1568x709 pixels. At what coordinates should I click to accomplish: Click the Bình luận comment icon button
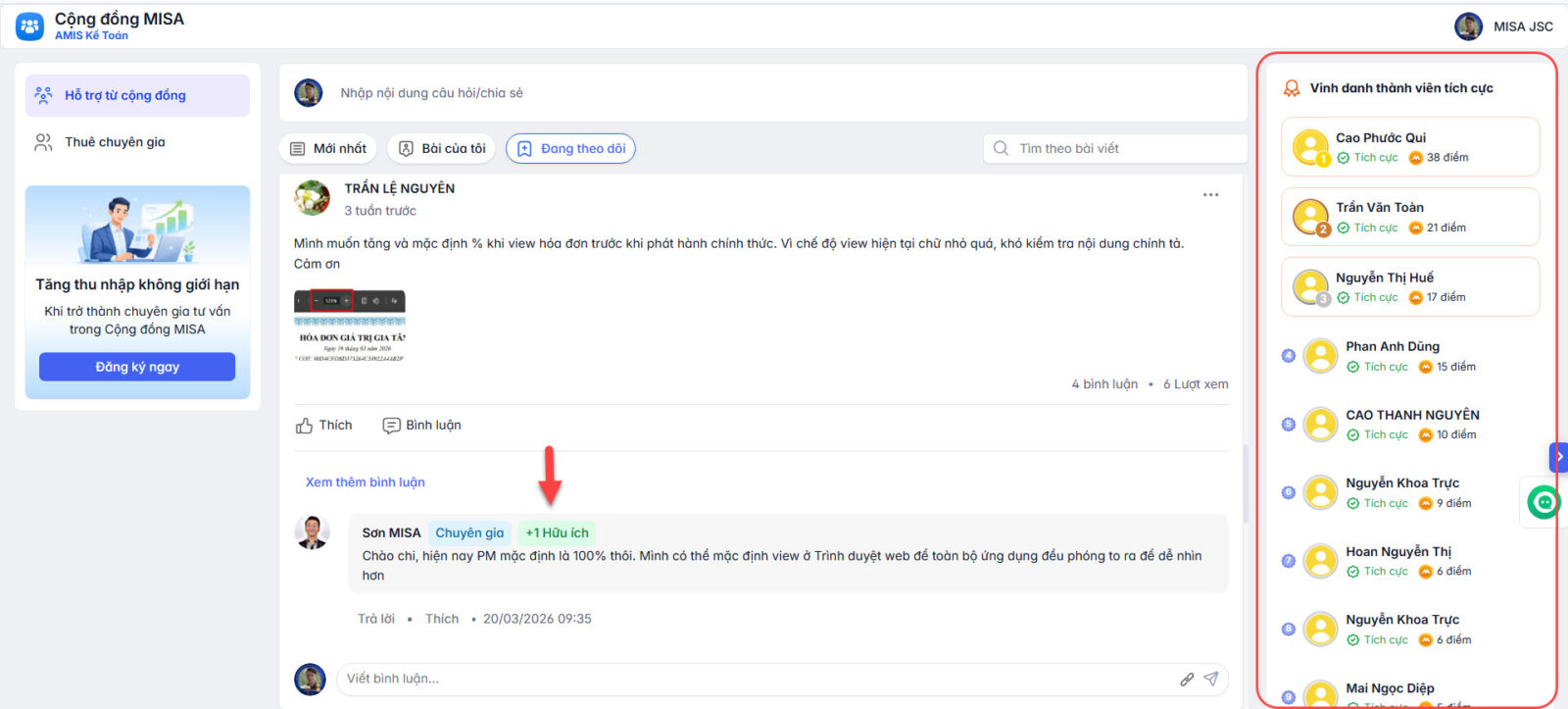point(421,426)
